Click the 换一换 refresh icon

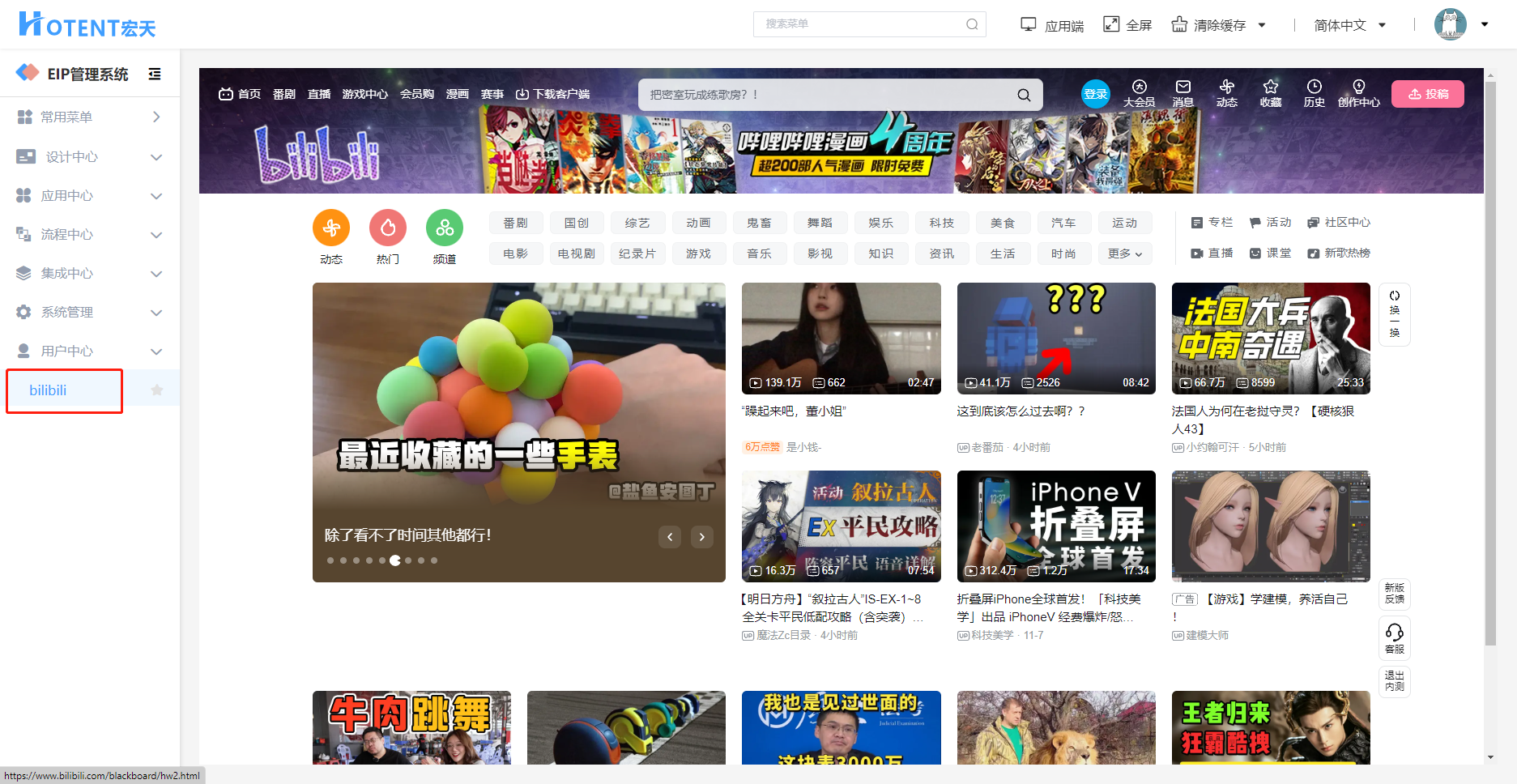pos(1395,296)
